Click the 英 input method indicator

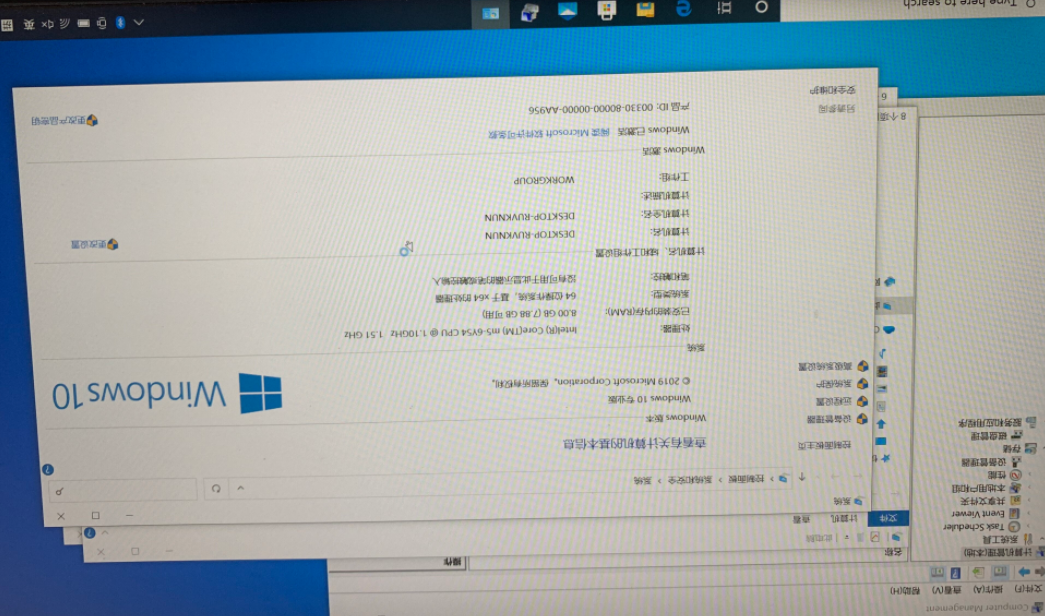point(29,24)
